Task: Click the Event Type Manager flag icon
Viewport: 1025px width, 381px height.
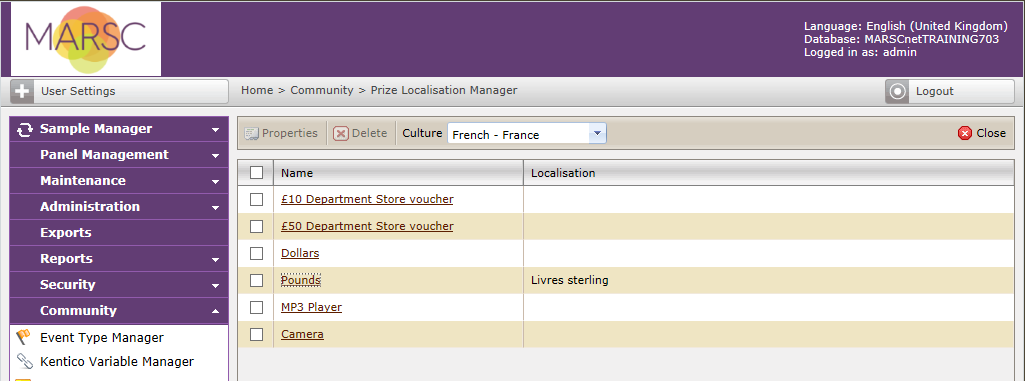Action: 24,337
